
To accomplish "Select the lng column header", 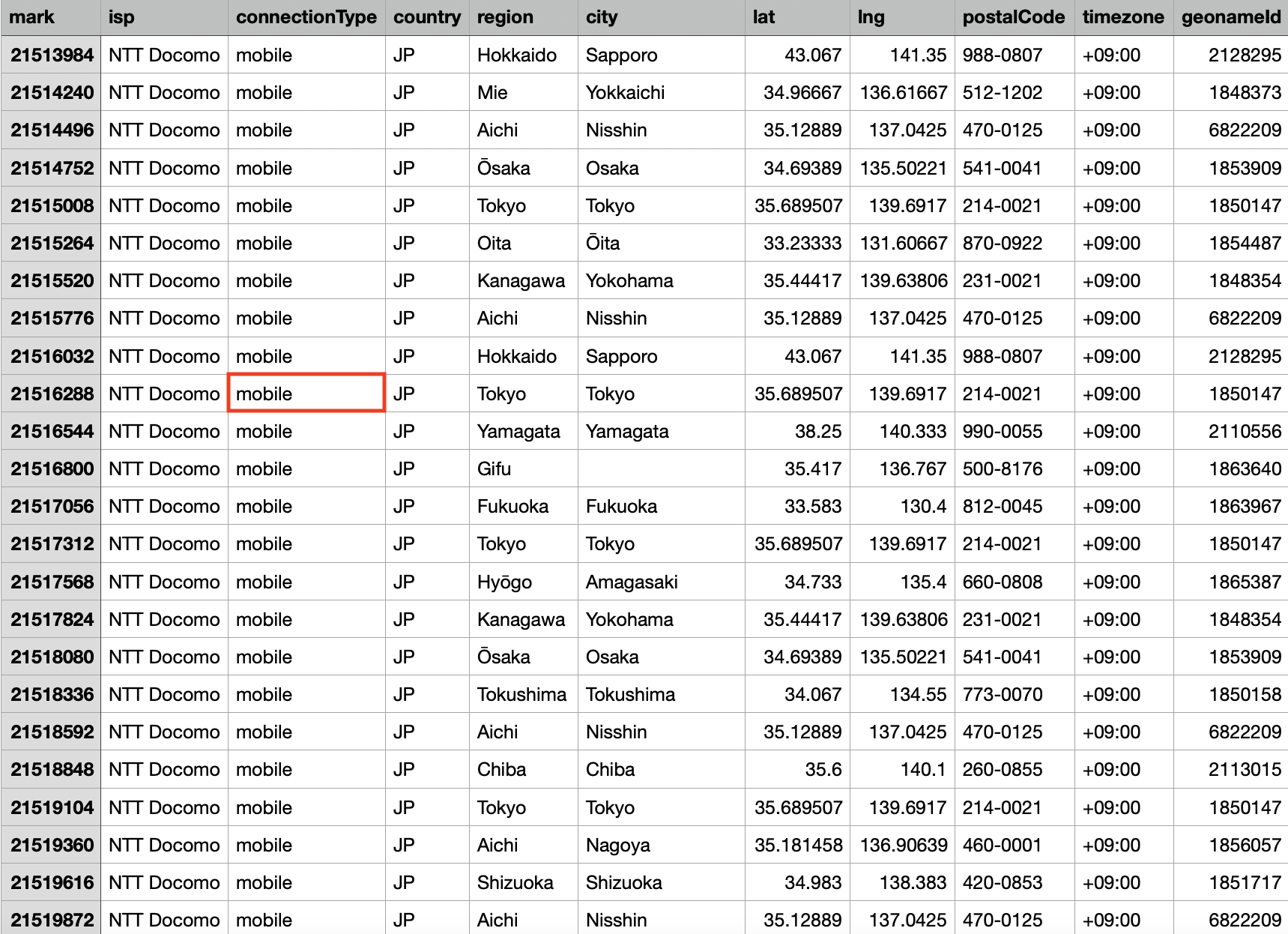I will [902, 17].
